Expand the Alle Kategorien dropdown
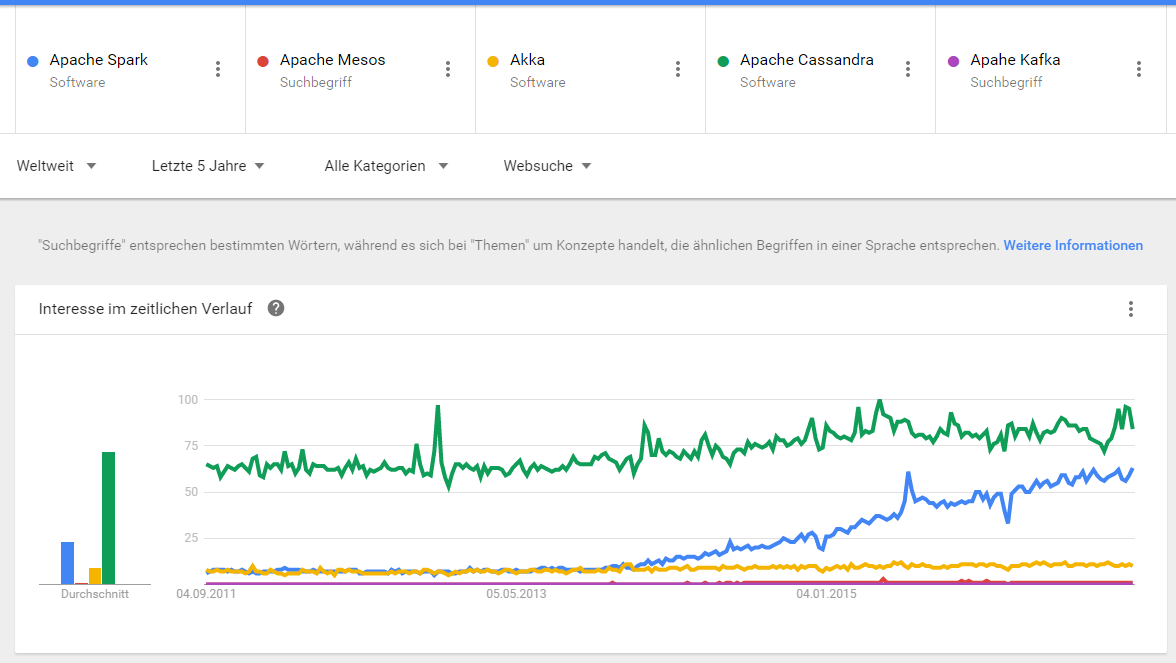 386,166
